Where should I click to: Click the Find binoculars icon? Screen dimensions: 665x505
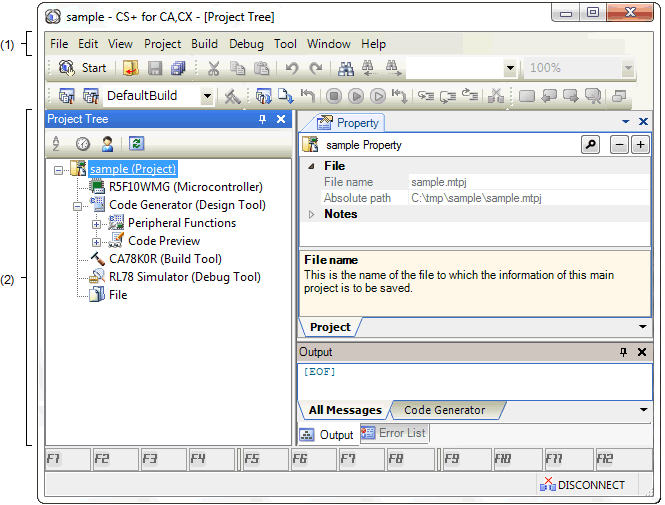pos(346,68)
